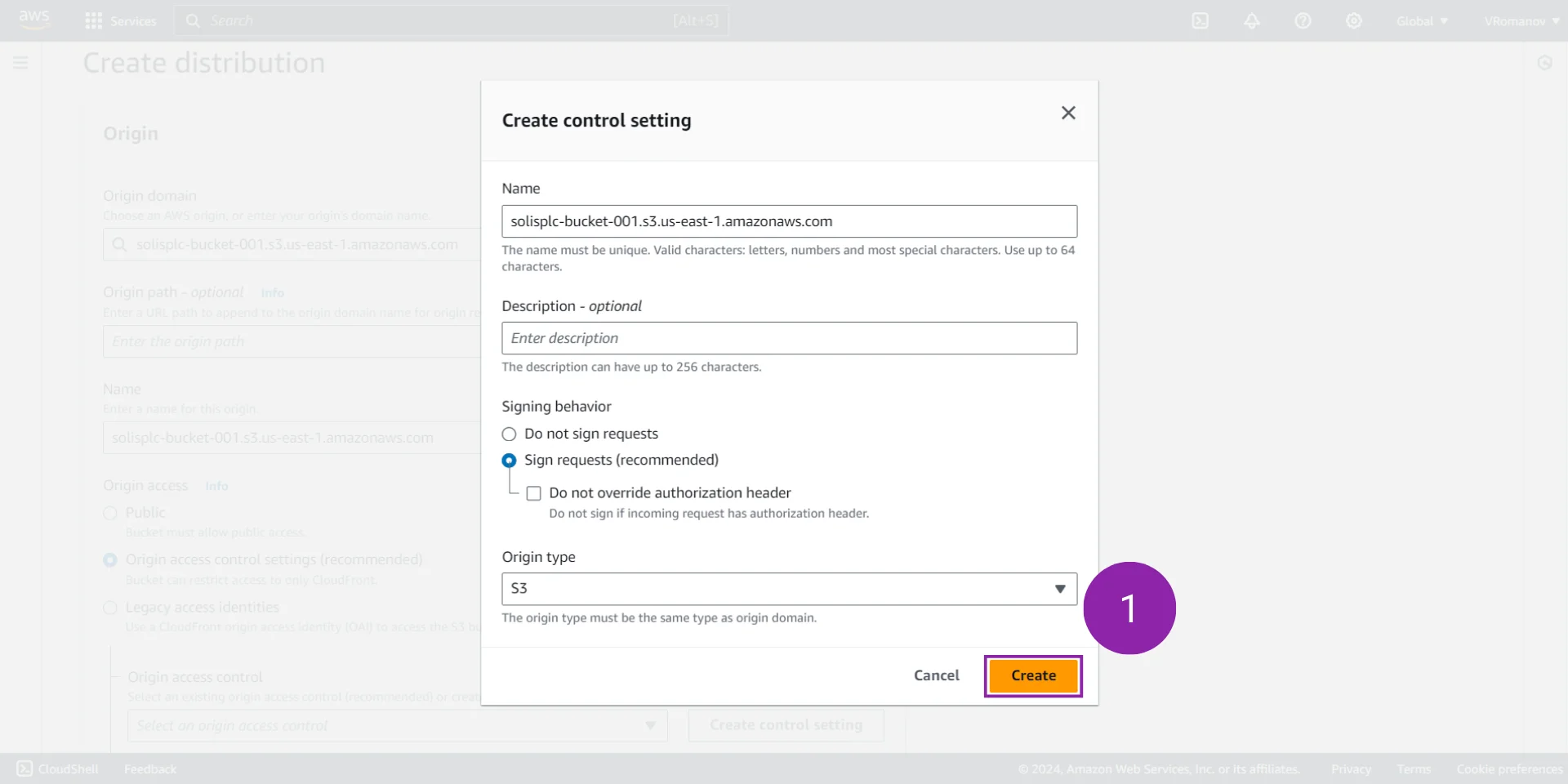
Task: Click the background origin Name field
Action: tap(292, 438)
